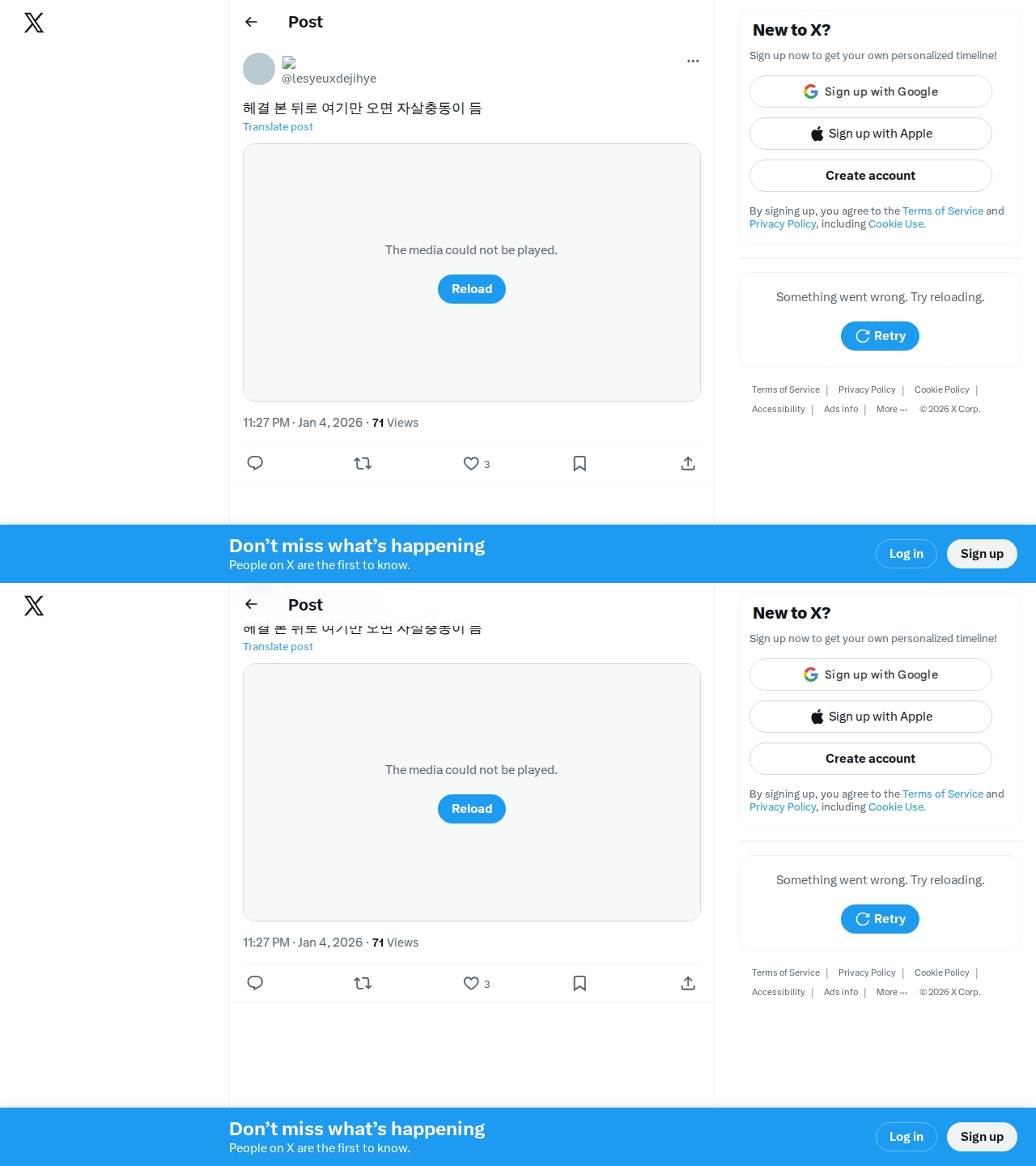Repost using the retweet arrows icon
The image size is (1036, 1166).
click(363, 463)
